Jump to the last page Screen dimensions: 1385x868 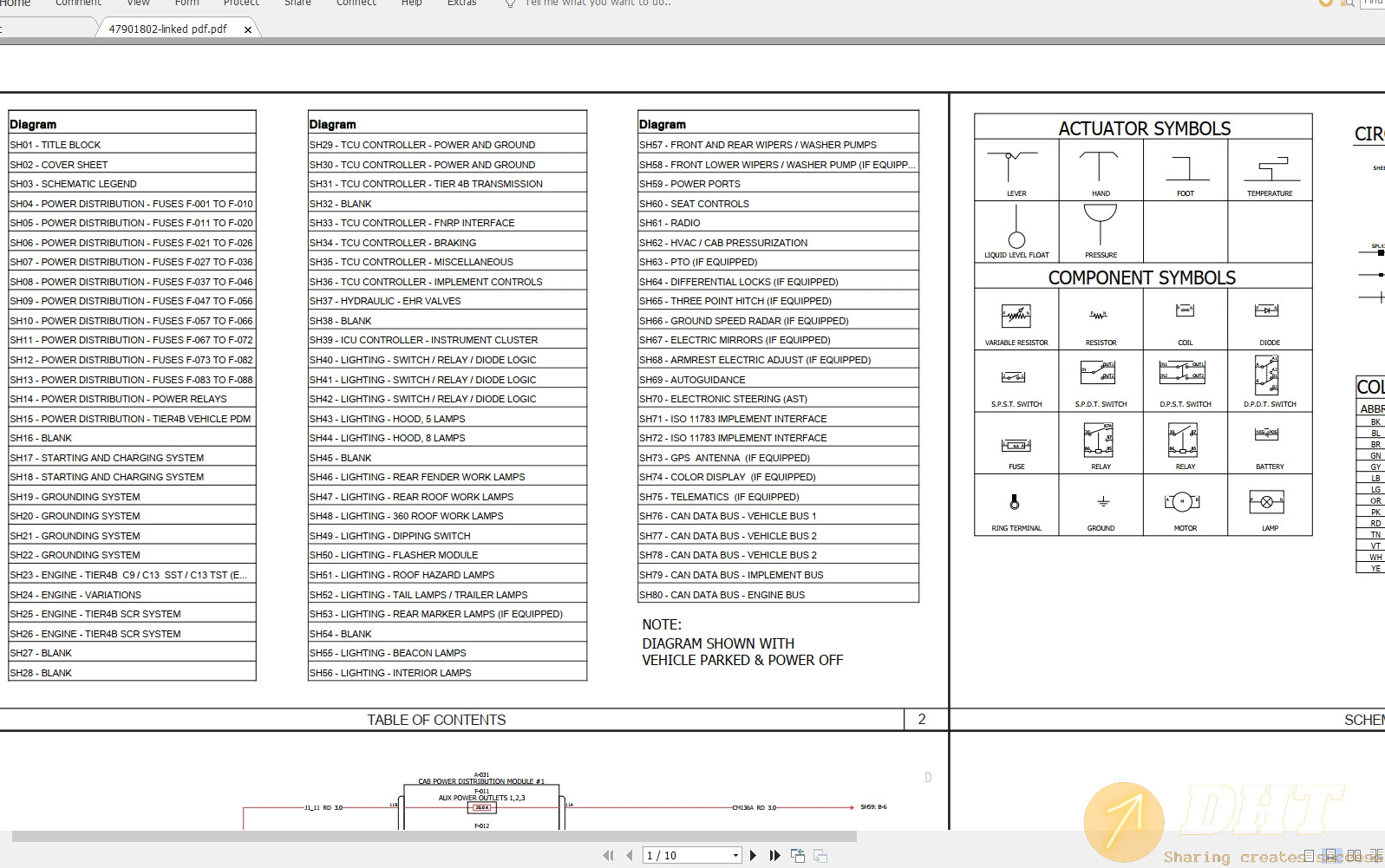[x=774, y=856]
